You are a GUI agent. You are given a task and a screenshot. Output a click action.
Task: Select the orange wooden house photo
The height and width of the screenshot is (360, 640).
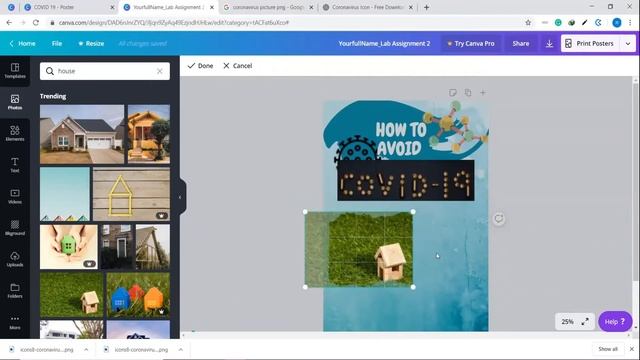149,134
